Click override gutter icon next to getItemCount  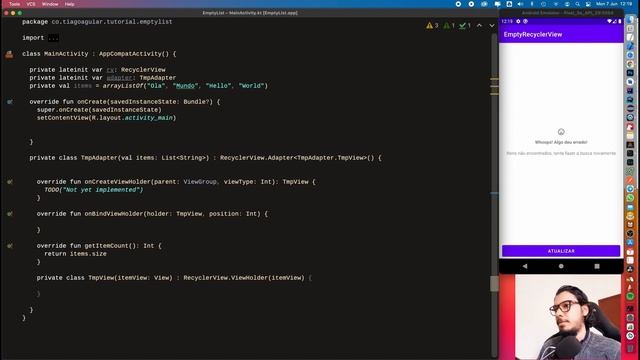pyautogui.click(x=10, y=246)
